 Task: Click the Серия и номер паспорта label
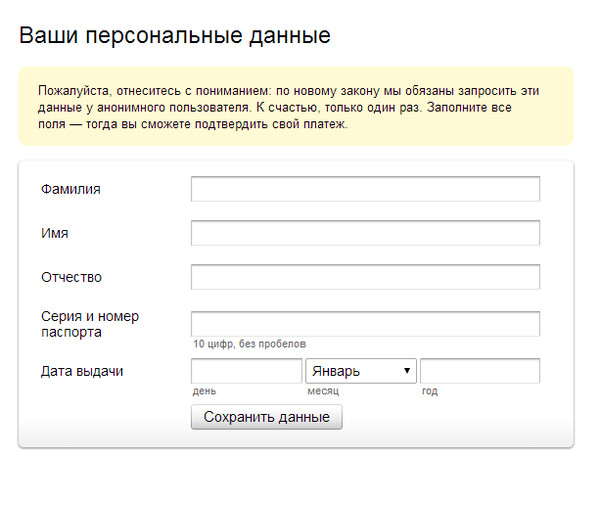point(90,324)
